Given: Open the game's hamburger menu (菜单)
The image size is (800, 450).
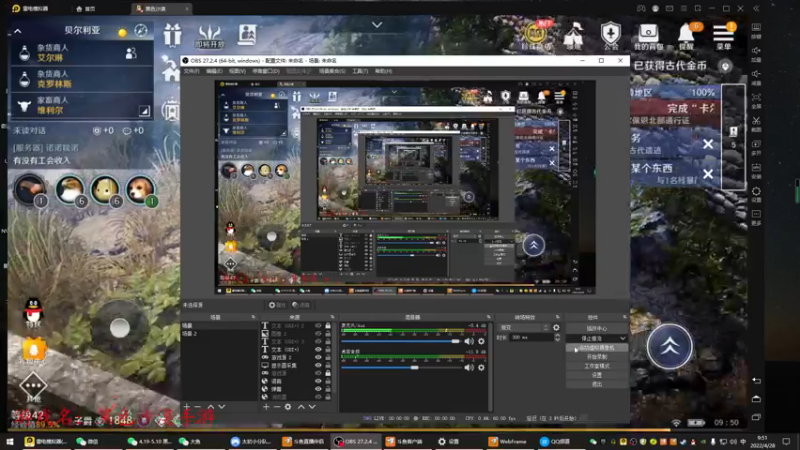Looking at the screenshot, I should (x=723, y=34).
